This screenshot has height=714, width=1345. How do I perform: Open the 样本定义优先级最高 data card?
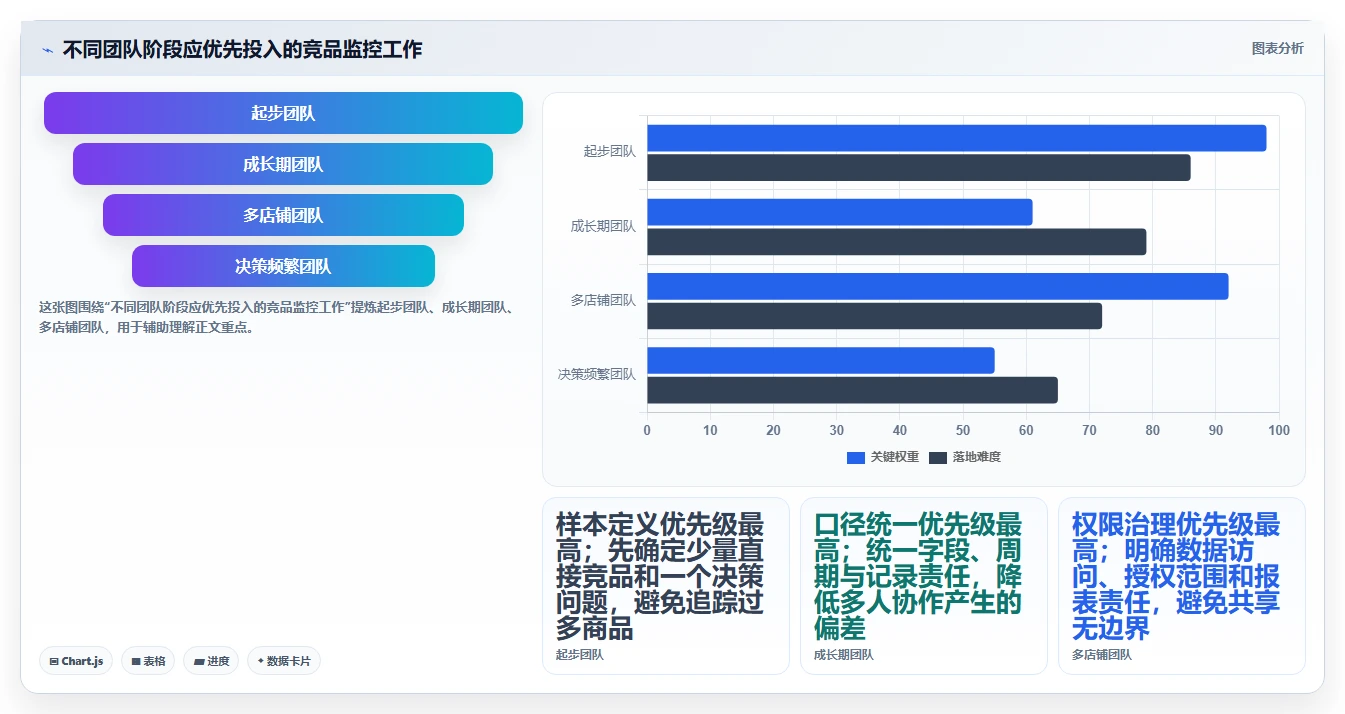666,586
